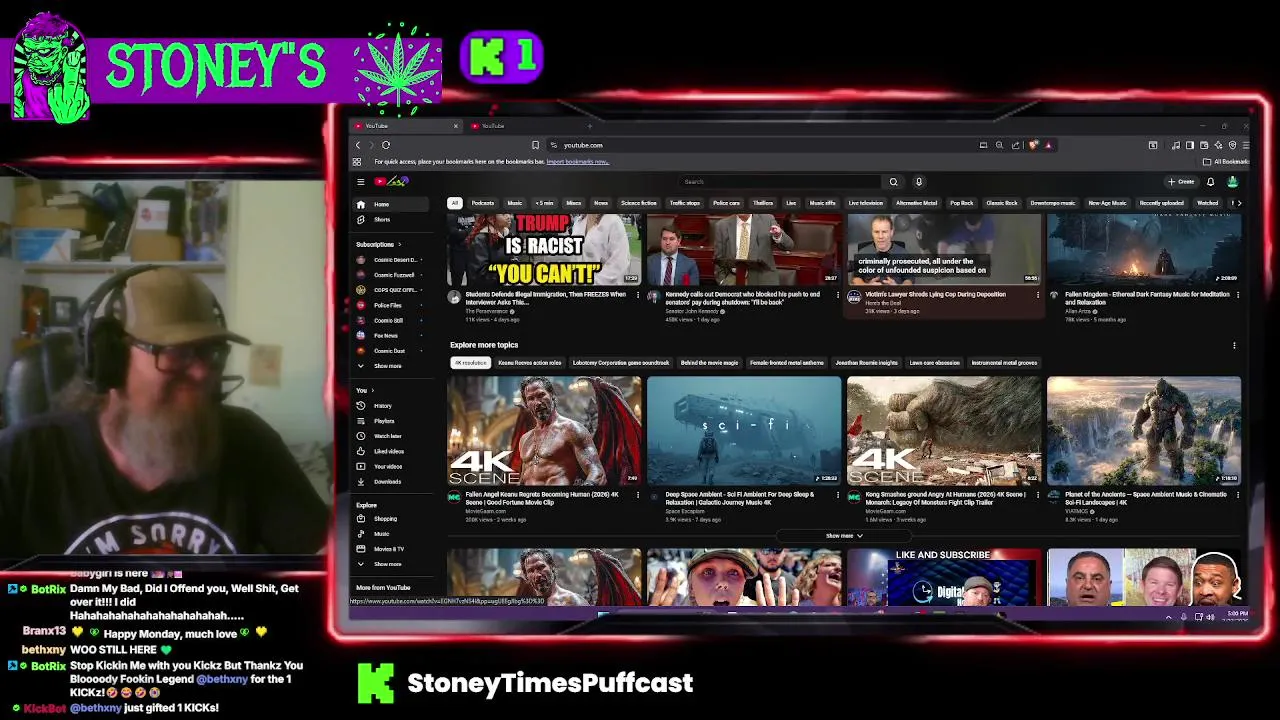Open a new browser tab with plus button
This screenshot has width=1280, height=720.
pyautogui.click(x=589, y=126)
